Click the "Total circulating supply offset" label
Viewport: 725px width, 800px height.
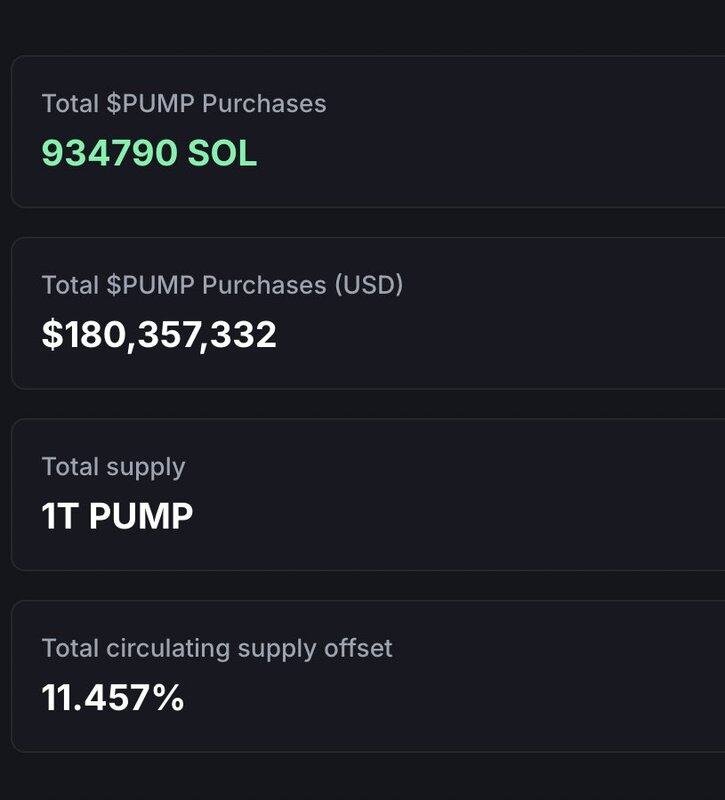click(217, 648)
